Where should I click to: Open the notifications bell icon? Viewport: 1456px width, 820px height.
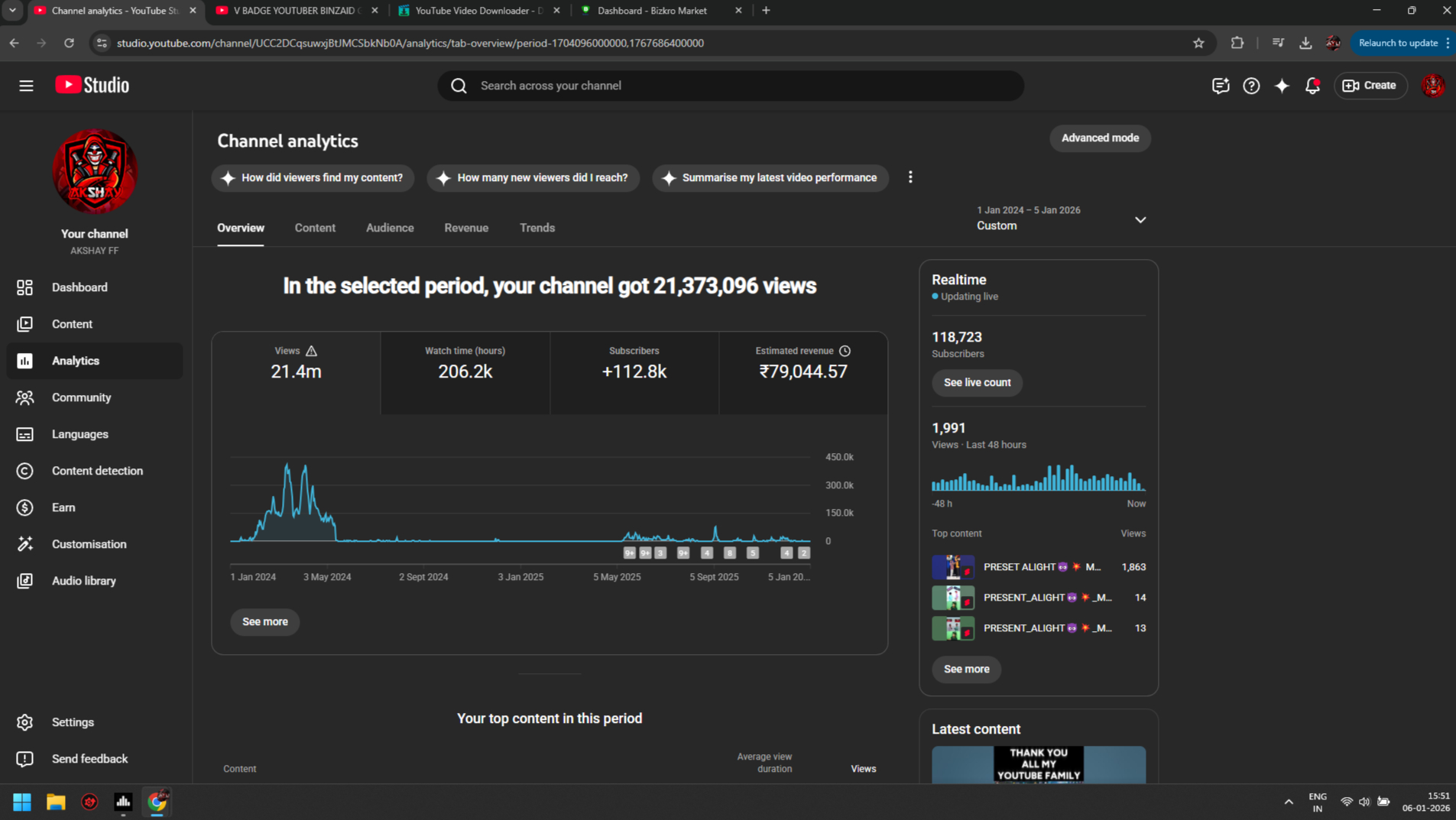pyautogui.click(x=1312, y=86)
